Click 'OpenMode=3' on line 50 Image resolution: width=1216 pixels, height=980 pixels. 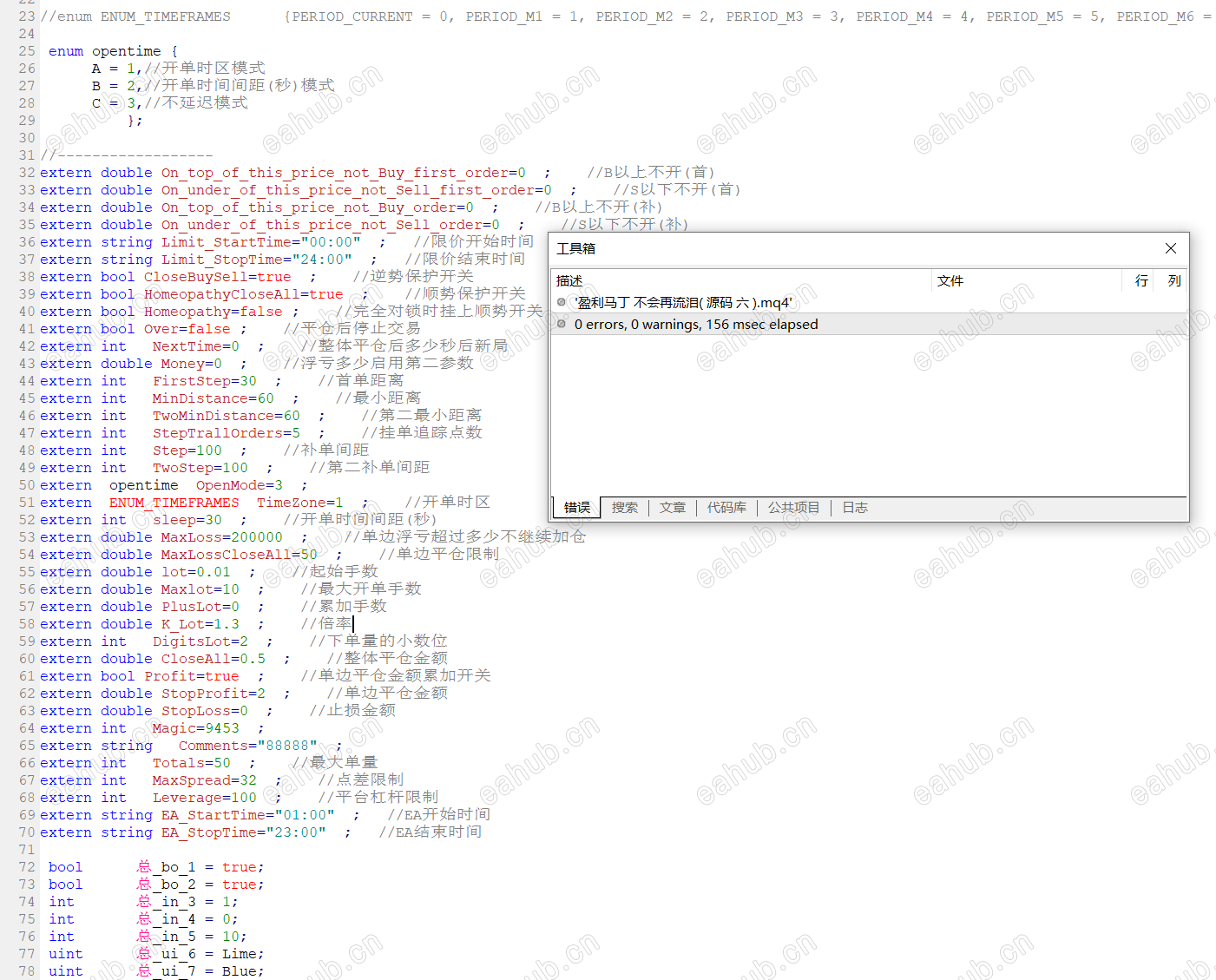[x=240, y=485]
